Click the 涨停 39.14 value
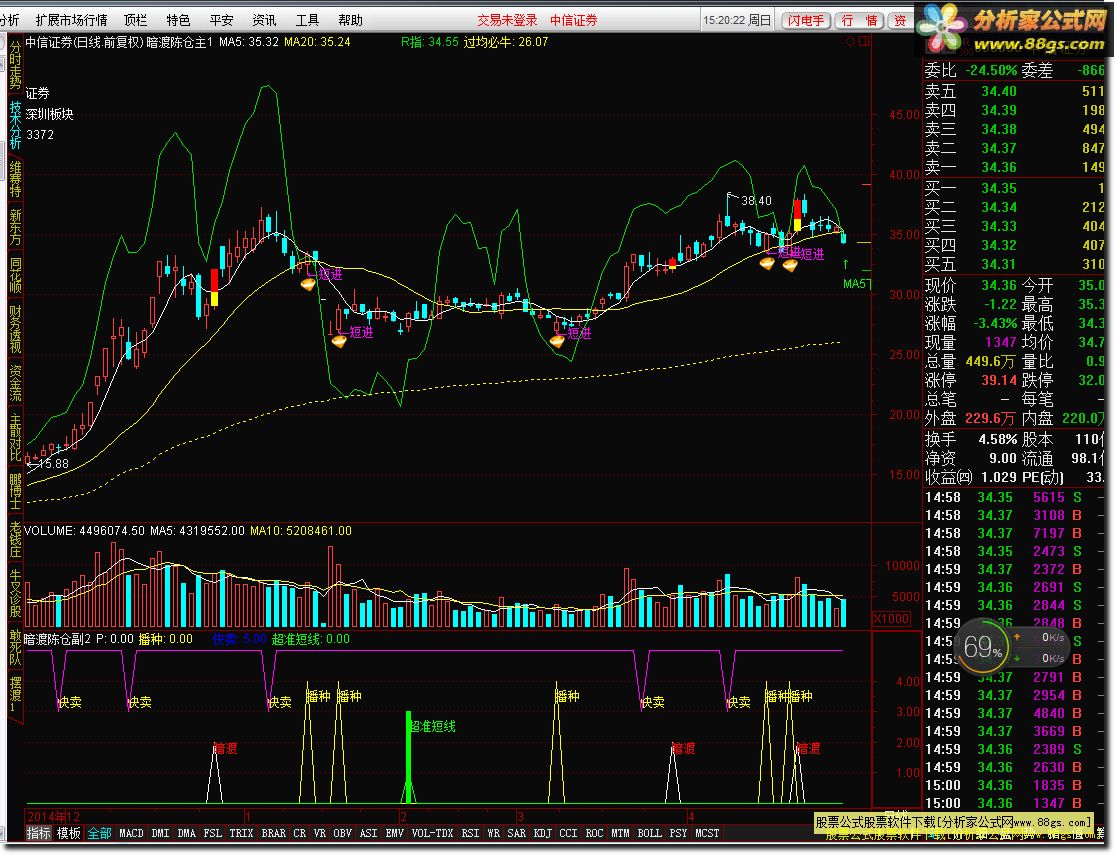The width and height of the screenshot is (1116, 855). pos(999,380)
